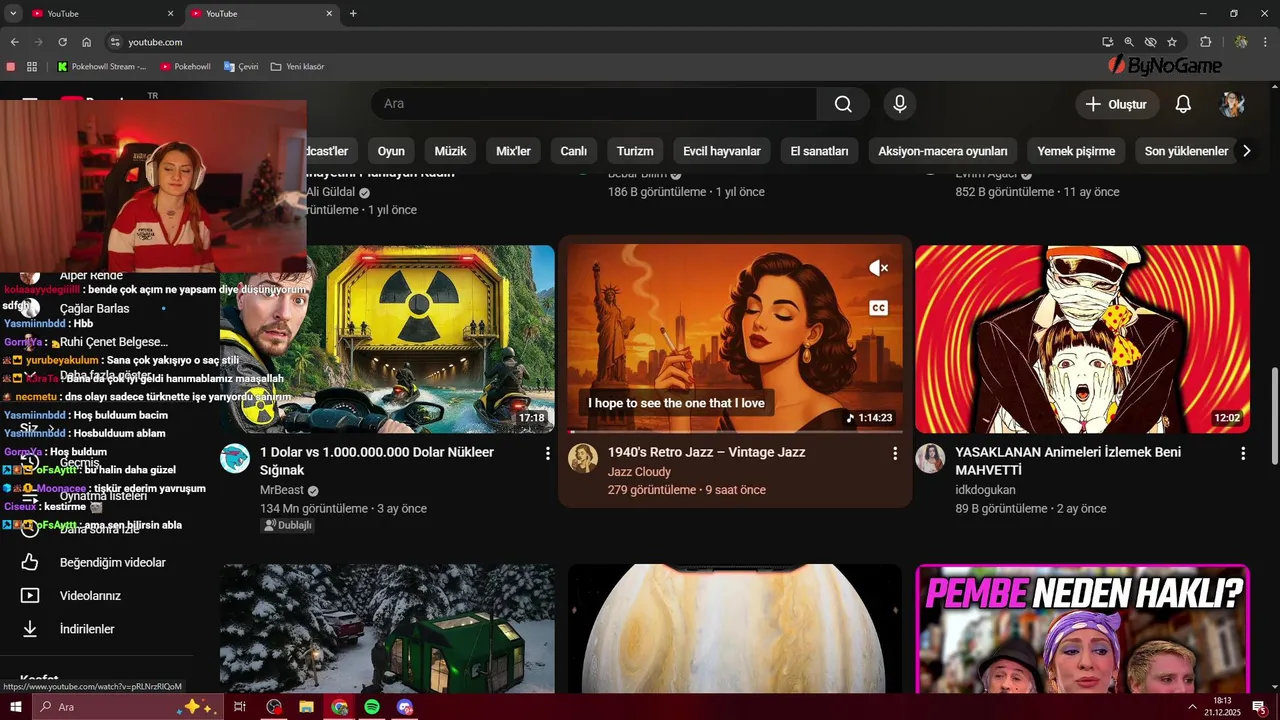Click the İndirilenler download icon
Viewport: 1280px width, 720px height.
pyautogui.click(x=30, y=629)
